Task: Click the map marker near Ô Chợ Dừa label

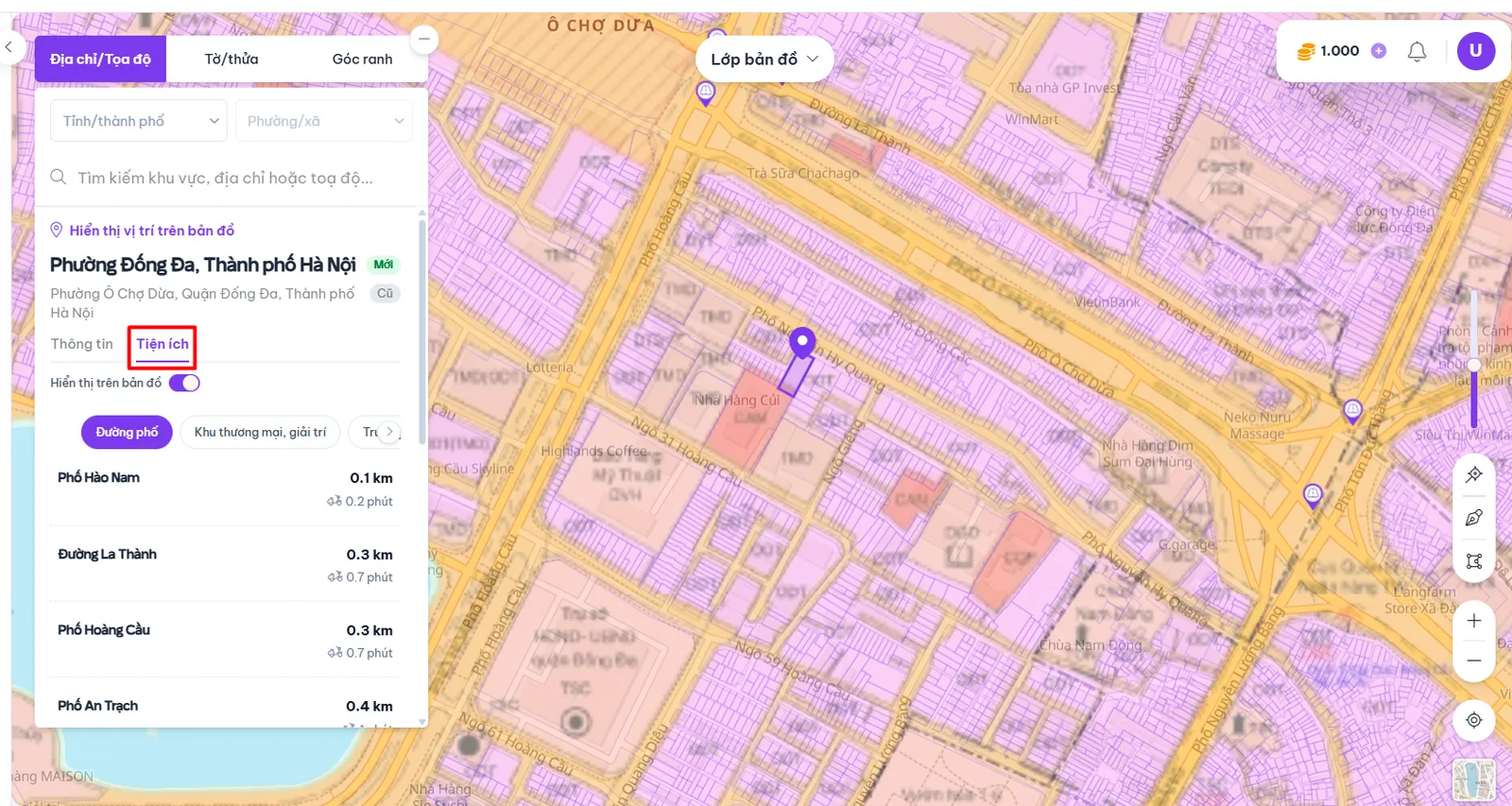Action: click(x=706, y=93)
